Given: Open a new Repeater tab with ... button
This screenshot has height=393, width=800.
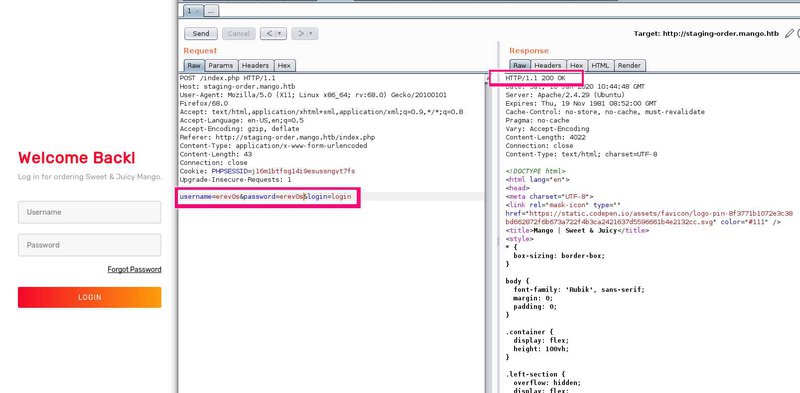Looking at the screenshot, I should coord(211,10).
